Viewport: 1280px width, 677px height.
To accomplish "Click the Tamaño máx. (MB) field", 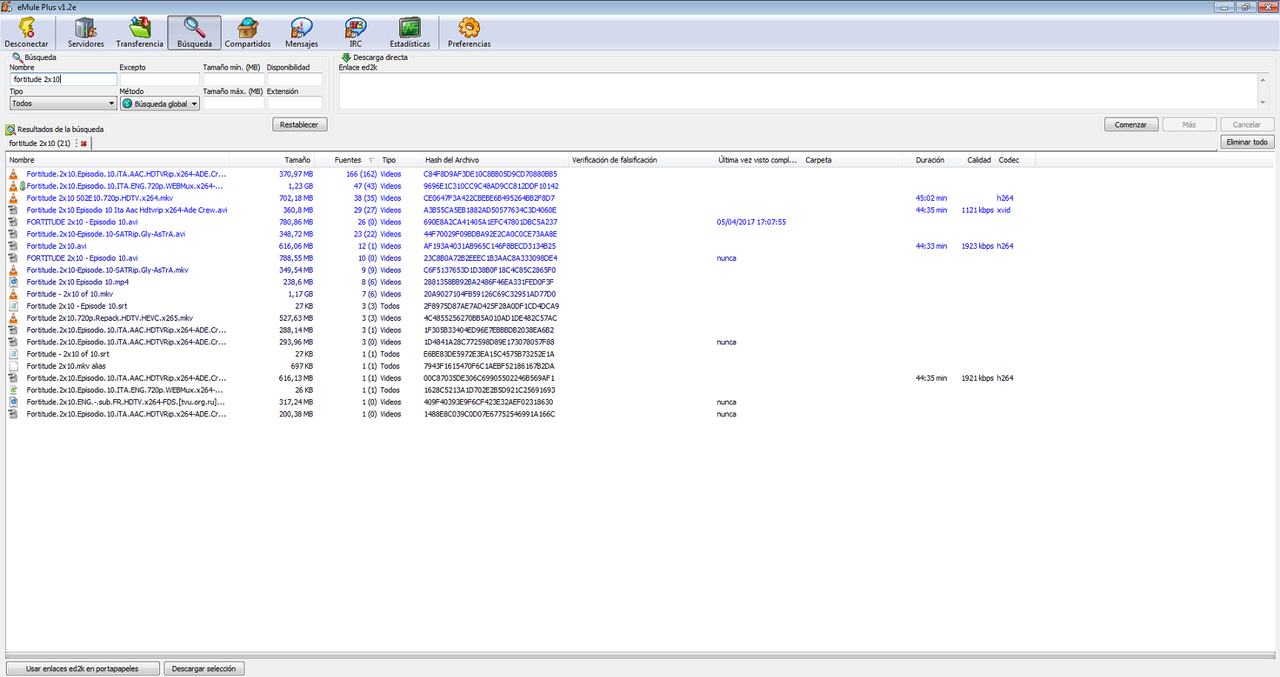I will pyautogui.click(x=233, y=103).
